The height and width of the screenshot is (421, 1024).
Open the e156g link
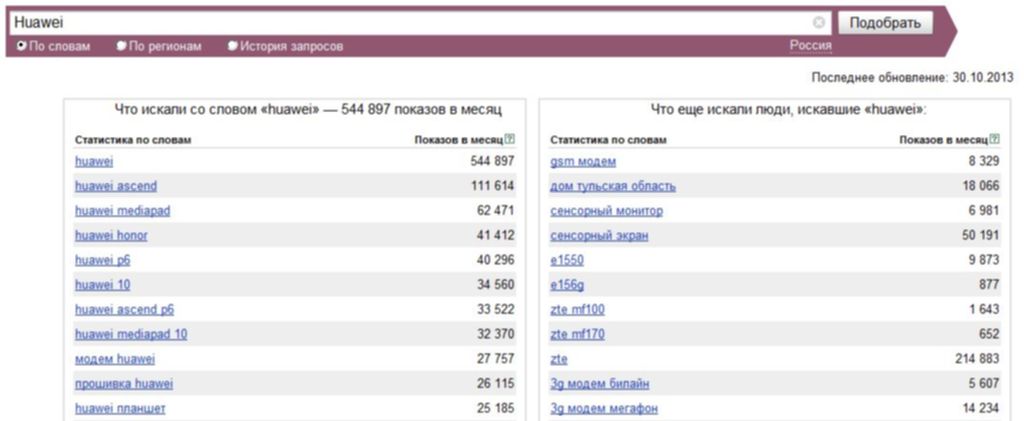click(567, 285)
